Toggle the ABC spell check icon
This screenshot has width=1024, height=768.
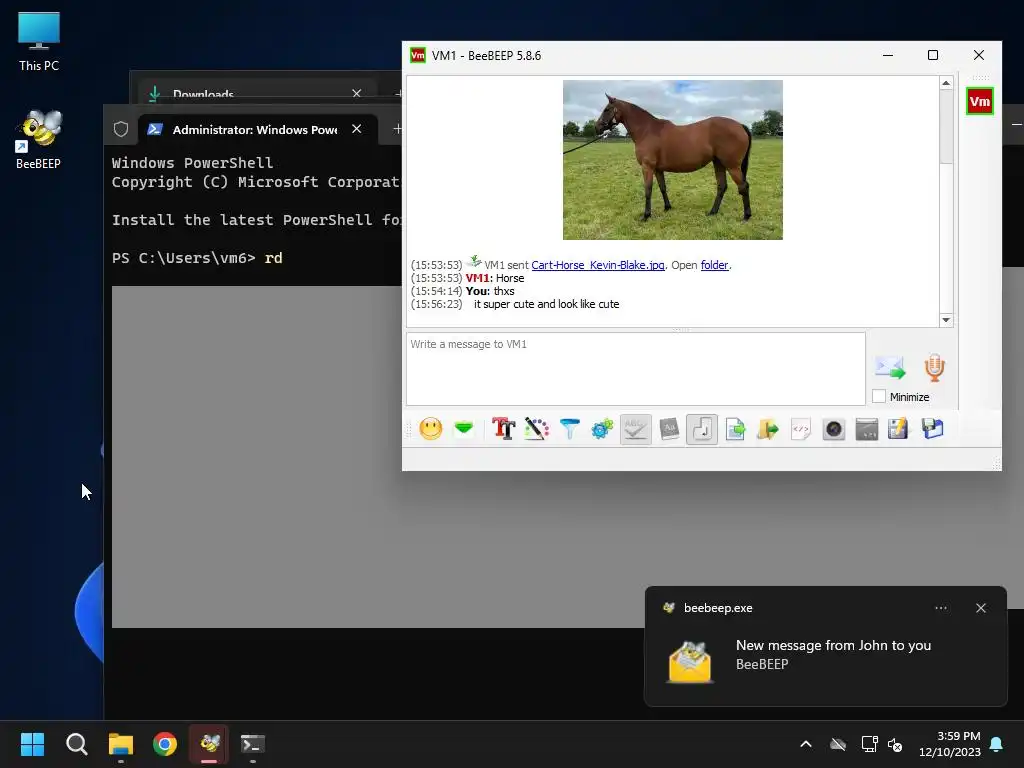pyautogui.click(x=635, y=429)
